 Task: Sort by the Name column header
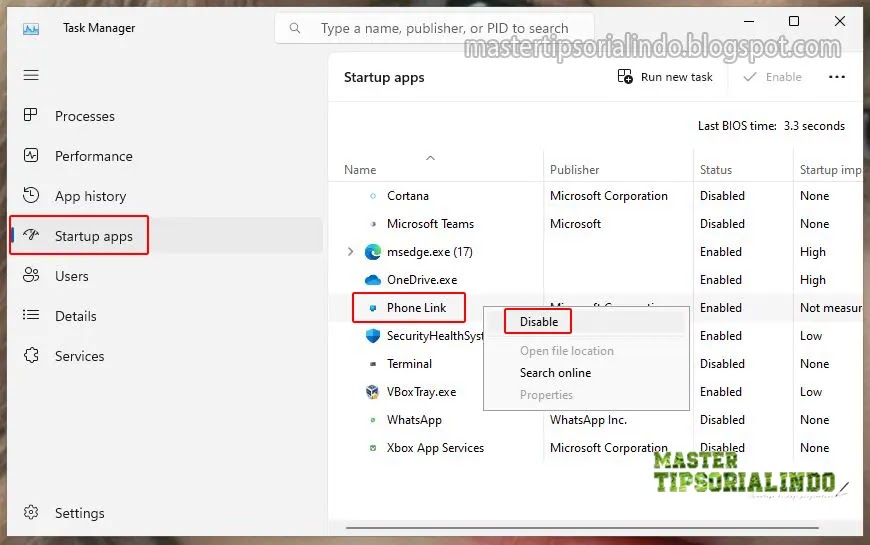click(360, 170)
